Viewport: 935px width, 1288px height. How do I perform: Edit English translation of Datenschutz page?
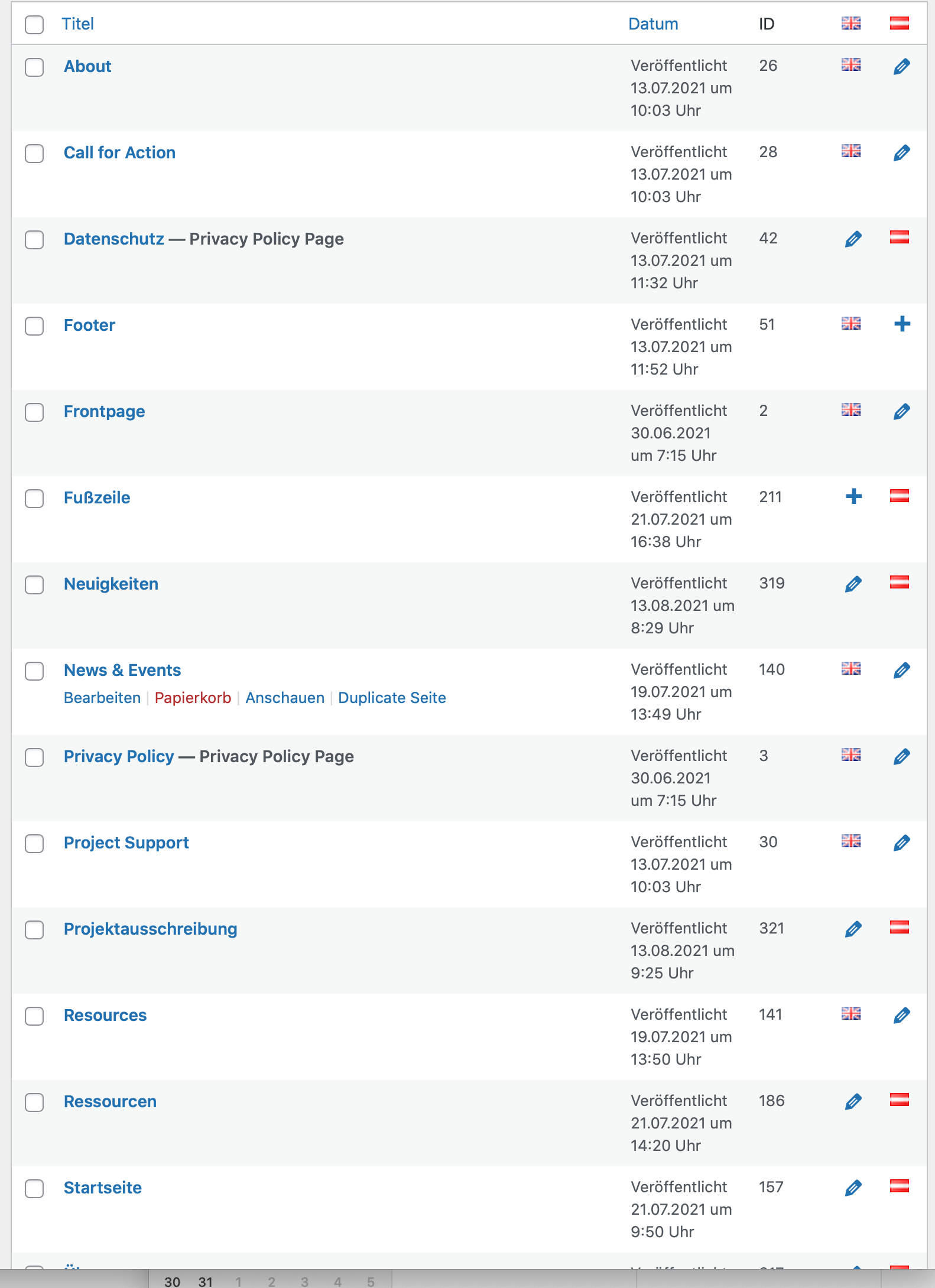[x=853, y=239]
